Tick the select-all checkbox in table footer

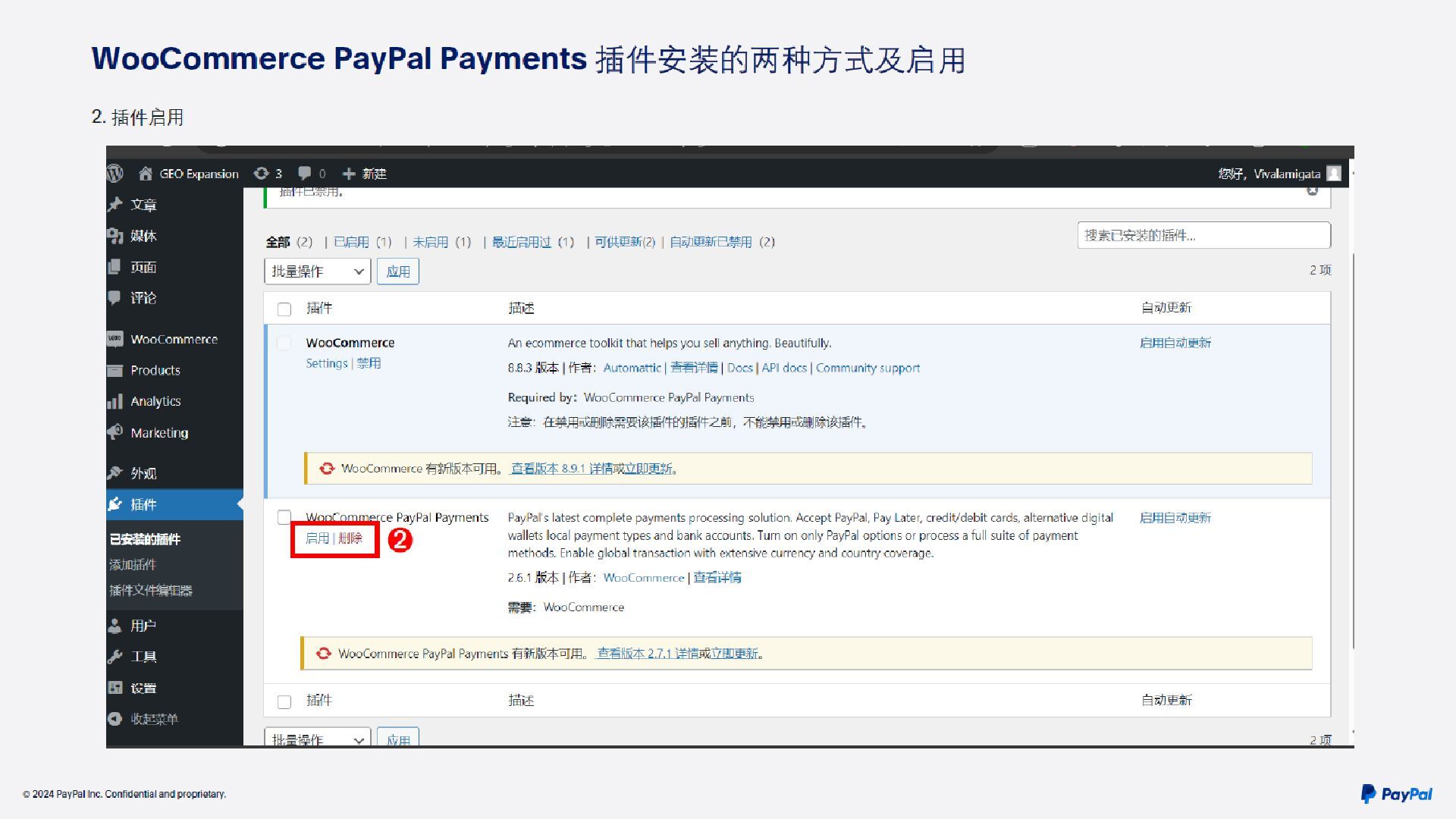point(284,701)
